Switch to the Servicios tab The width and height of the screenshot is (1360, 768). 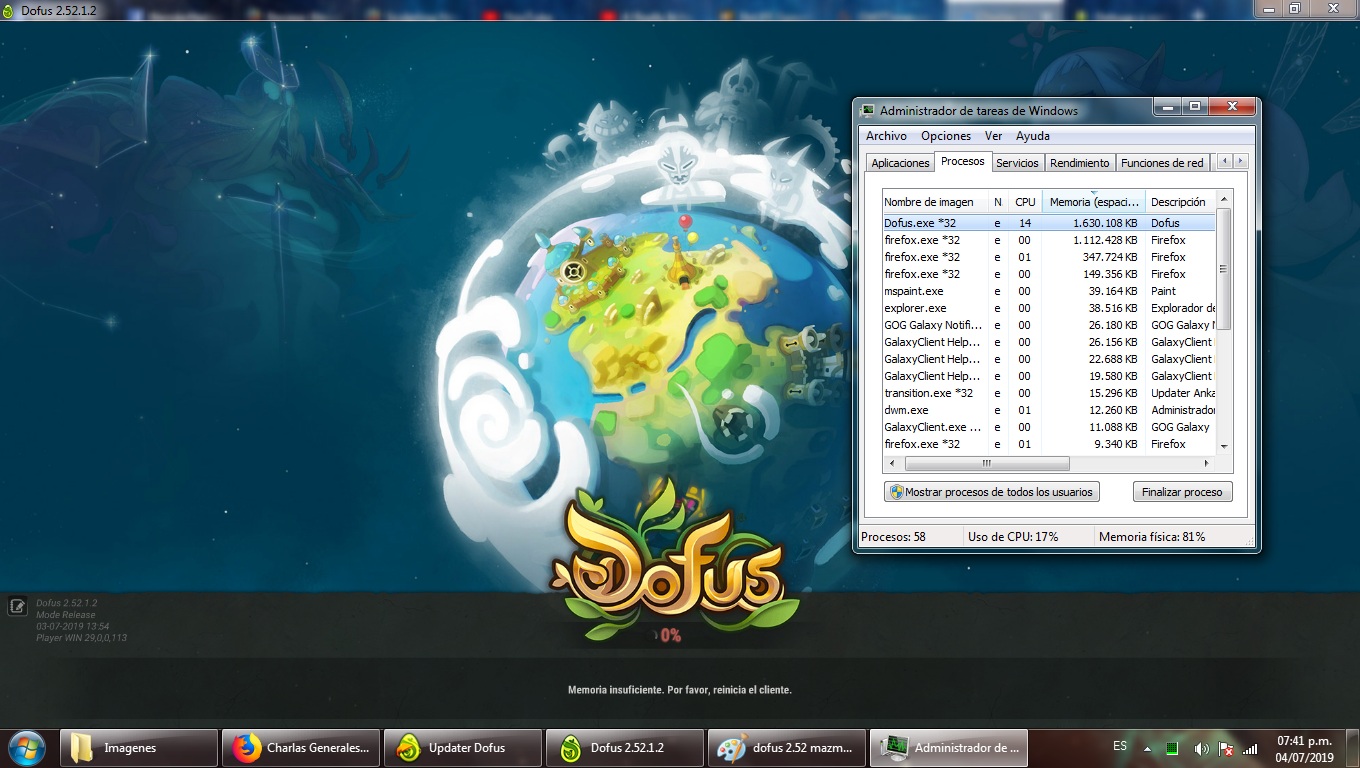click(x=1017, y=163)
